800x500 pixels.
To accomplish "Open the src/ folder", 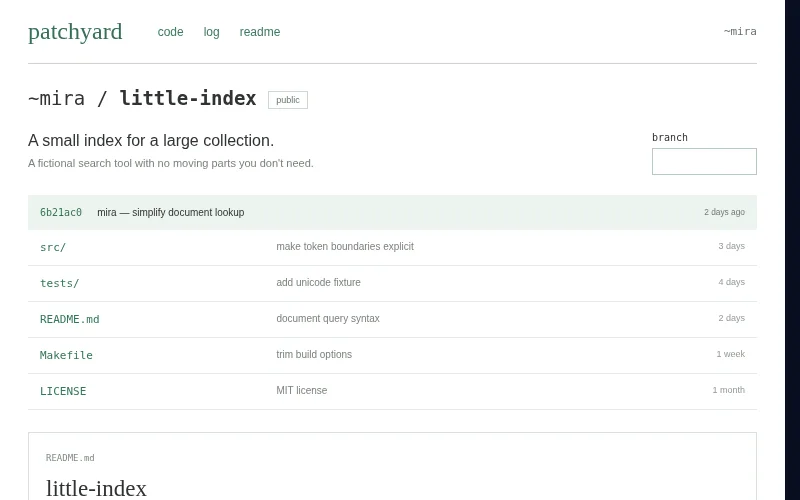I will [53, 247].
